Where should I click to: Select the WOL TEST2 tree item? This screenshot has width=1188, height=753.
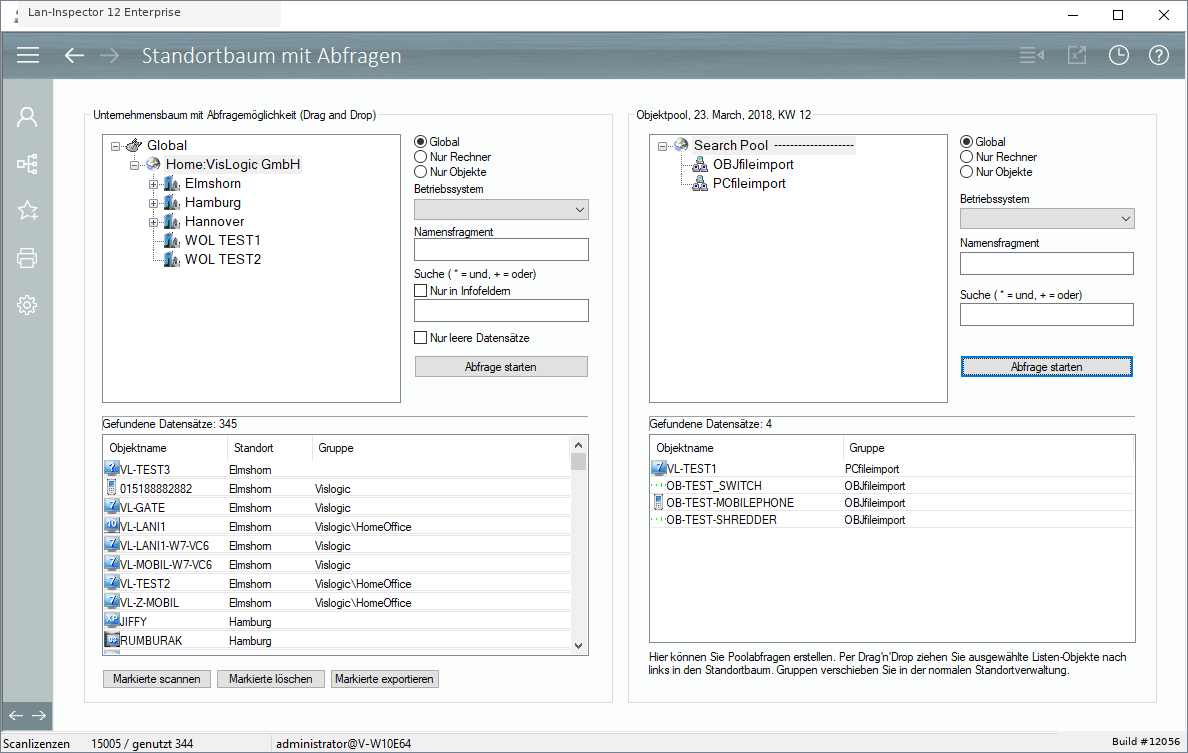223,259
